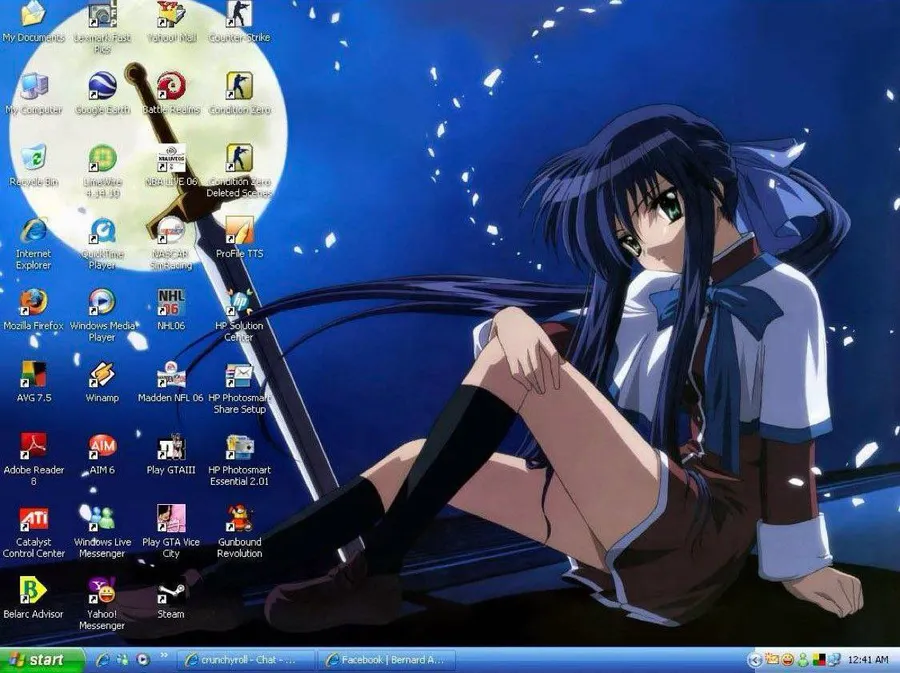Click the Windows Live Messenger desktop shortcut

click(102, 533)
